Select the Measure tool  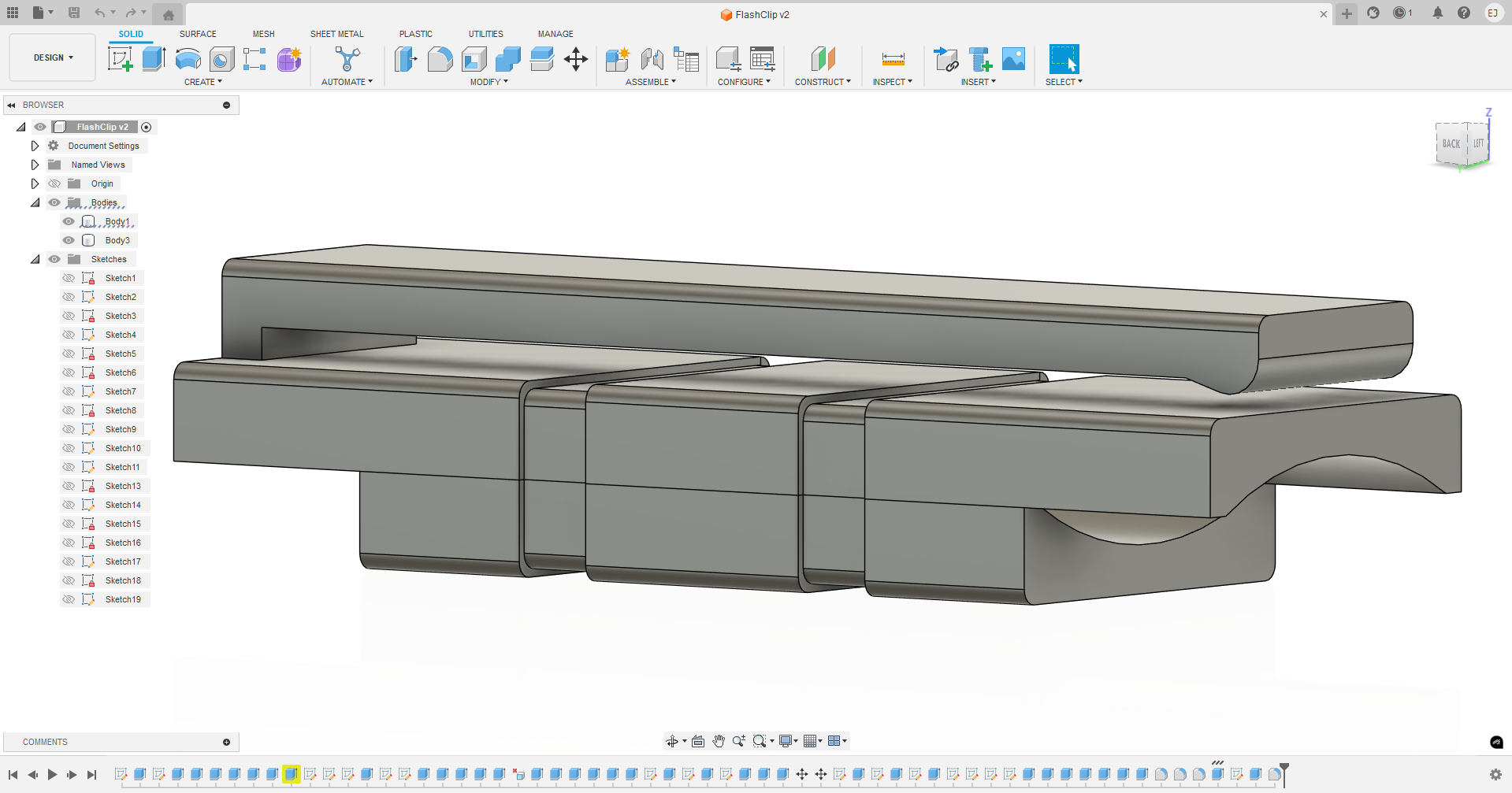893,59
